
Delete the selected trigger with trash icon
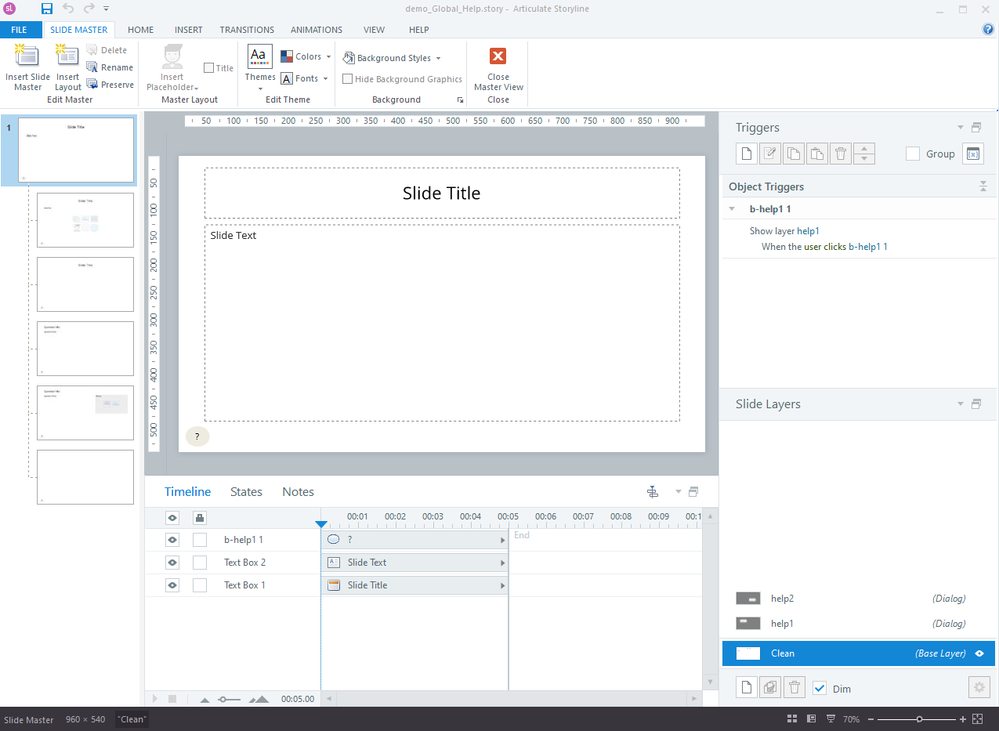coord(841,154)
